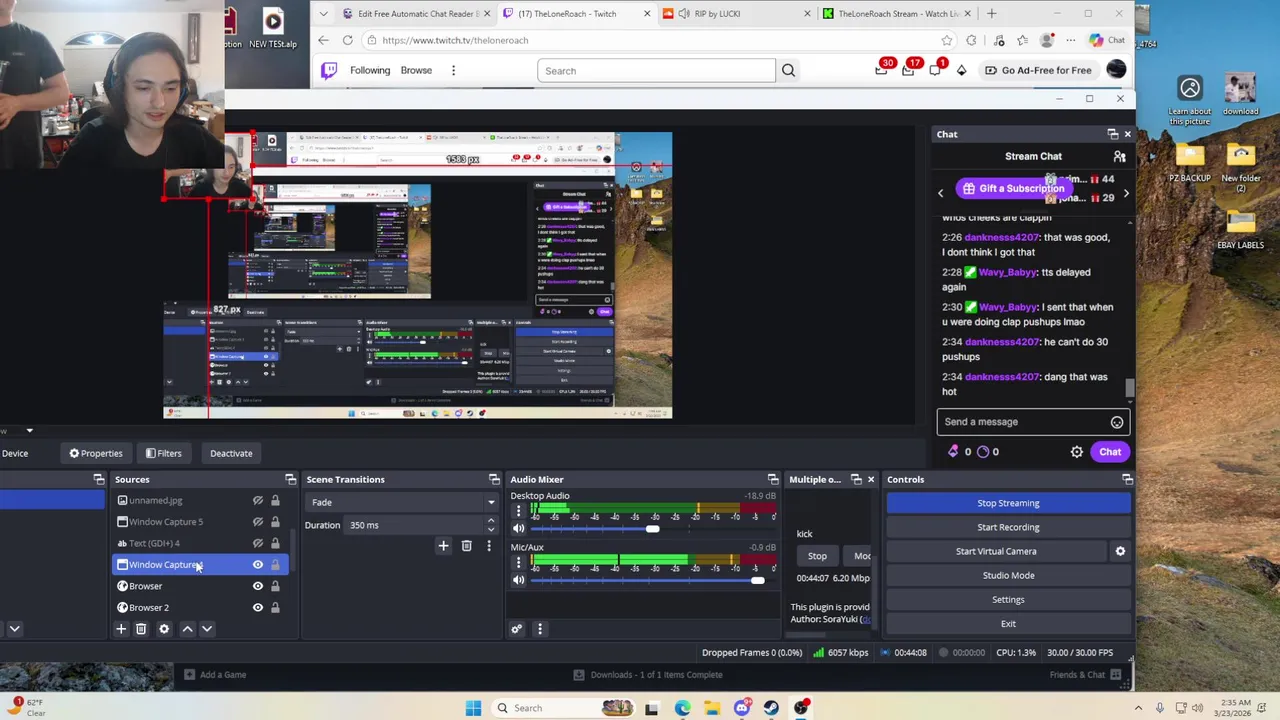
Task: Toggle lock on unnamed.jpg source
Action: pyautogui.click(x=275, y=500)
